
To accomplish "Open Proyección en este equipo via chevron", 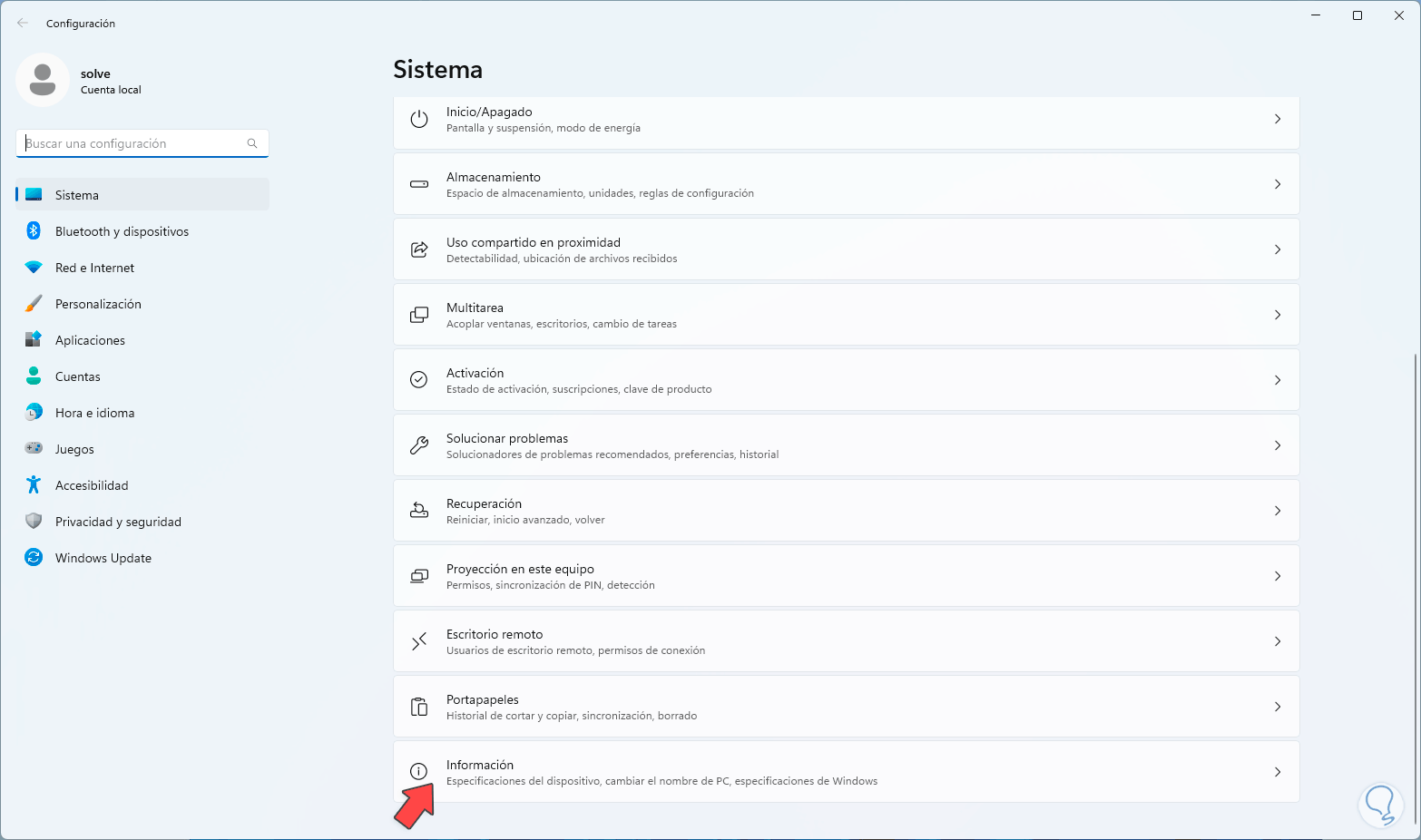I will [x=1278, y=576].
